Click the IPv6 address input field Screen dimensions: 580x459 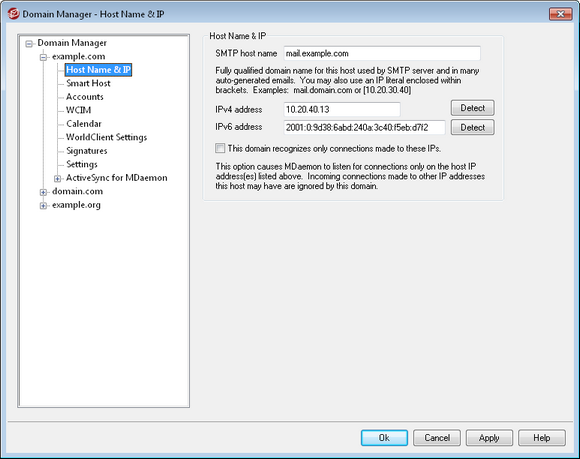(364, 128)
